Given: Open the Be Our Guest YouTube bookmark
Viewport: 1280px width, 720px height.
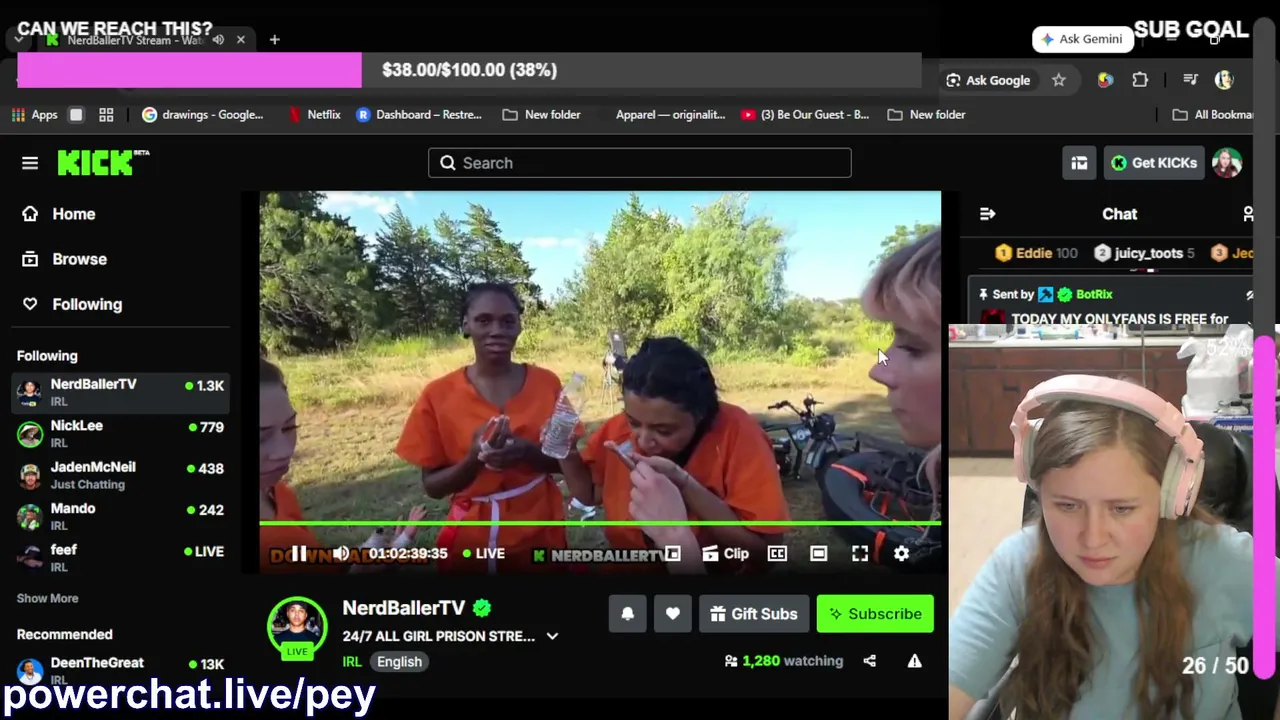Looking at the screenshot, I should click(805, 115).
